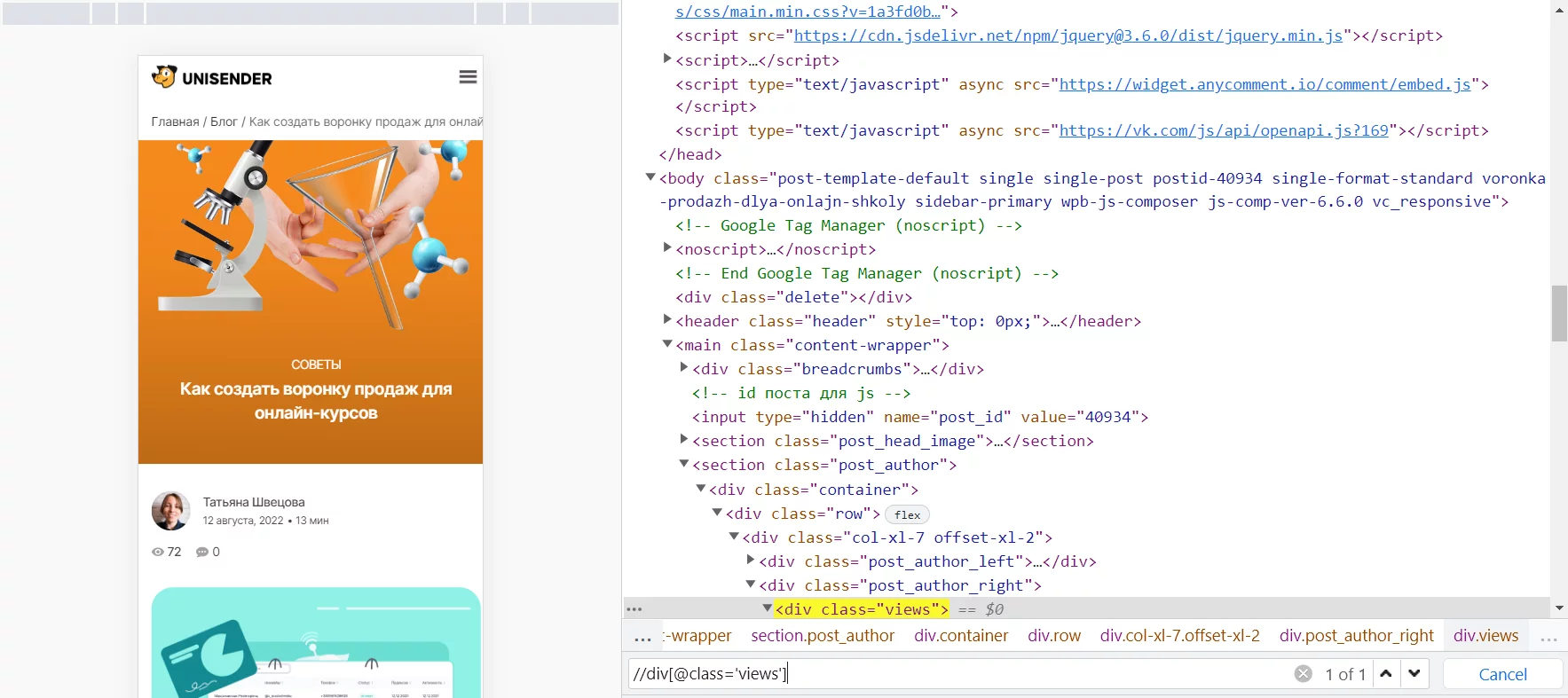Click the Главная breadcrumb link
The width and height of the screenshot is (1568, 698).
pos(175,122)
